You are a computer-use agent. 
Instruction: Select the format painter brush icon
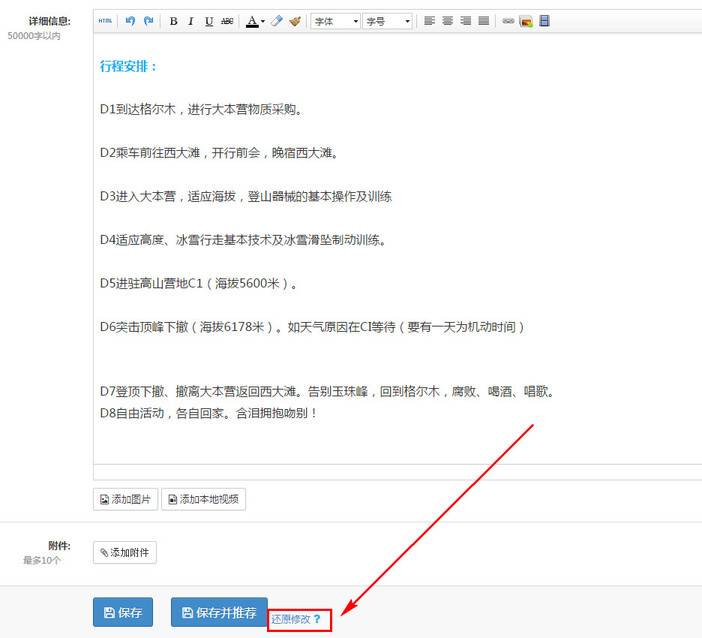[x=295, y=21]
